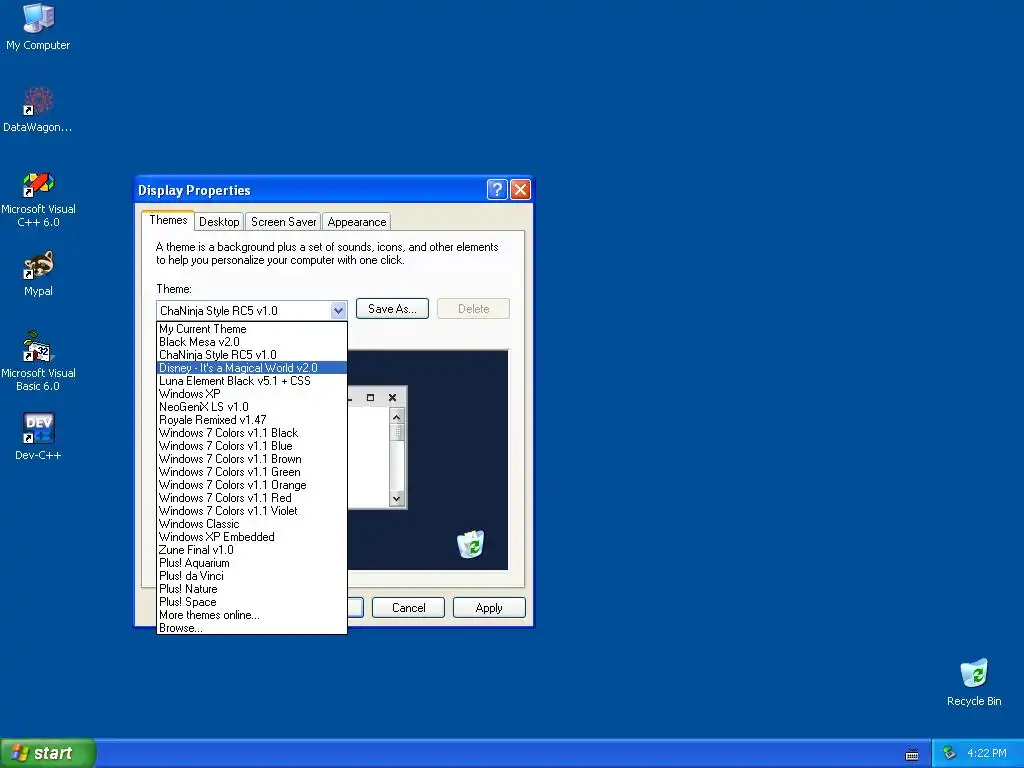Pick Luna Element Black v5.1 + CSS
Viewport: 1024px width, 768px height.
251,381
